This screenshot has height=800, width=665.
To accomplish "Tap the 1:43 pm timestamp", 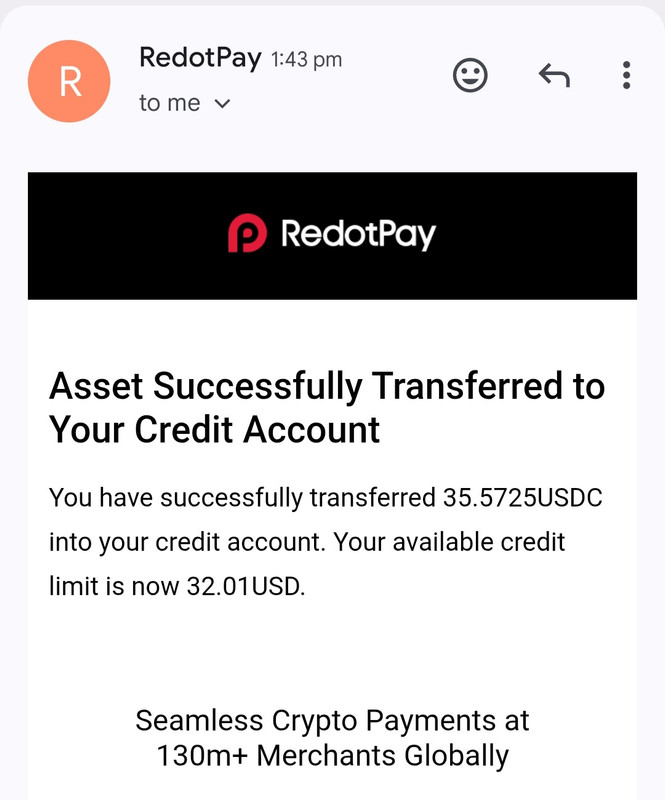I will (x=306, y=60).
